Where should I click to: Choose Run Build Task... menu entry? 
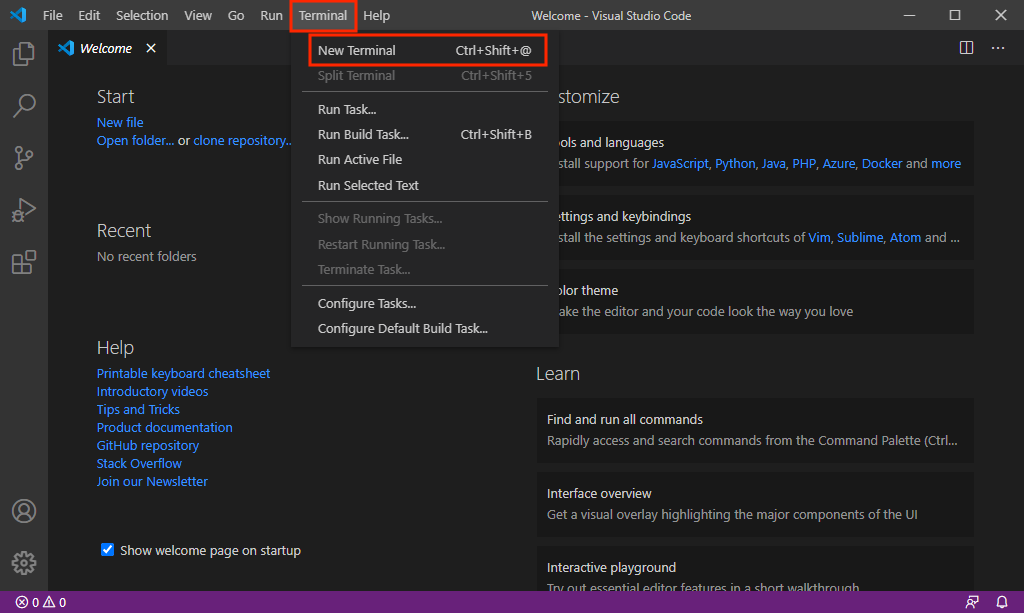(424, 134)
